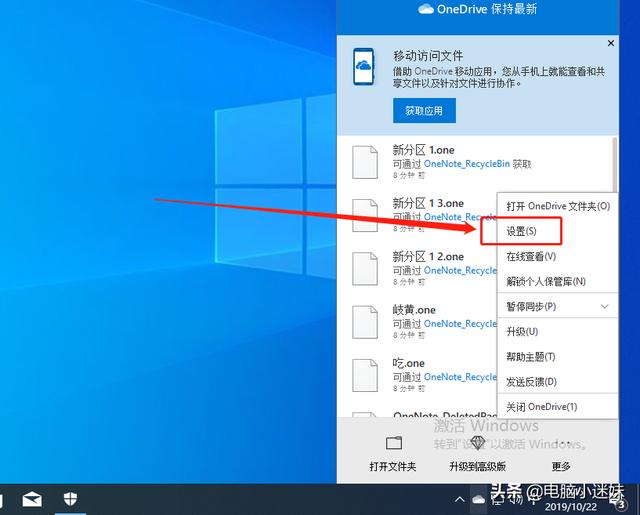
Task: Click file icon for 新分区 1 2.one
Action: tap(365, 269)
